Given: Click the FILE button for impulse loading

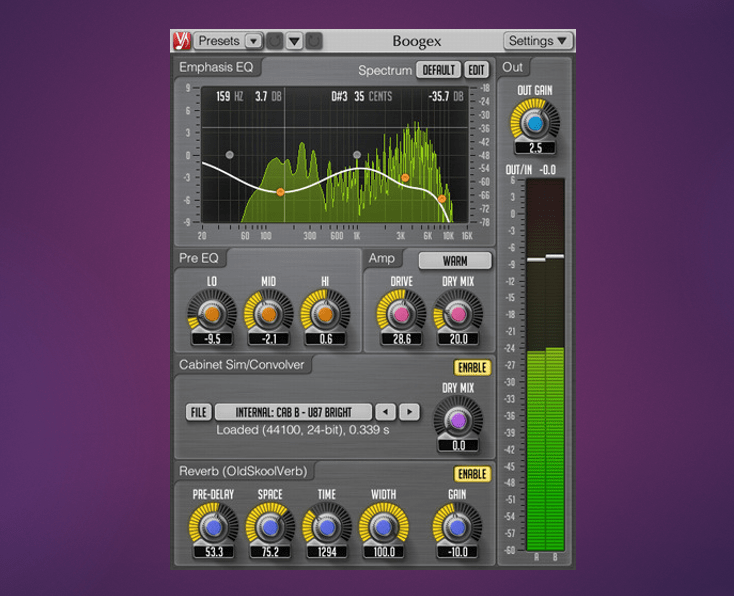Looking at the screenshot, I should (x=198, y=412).
